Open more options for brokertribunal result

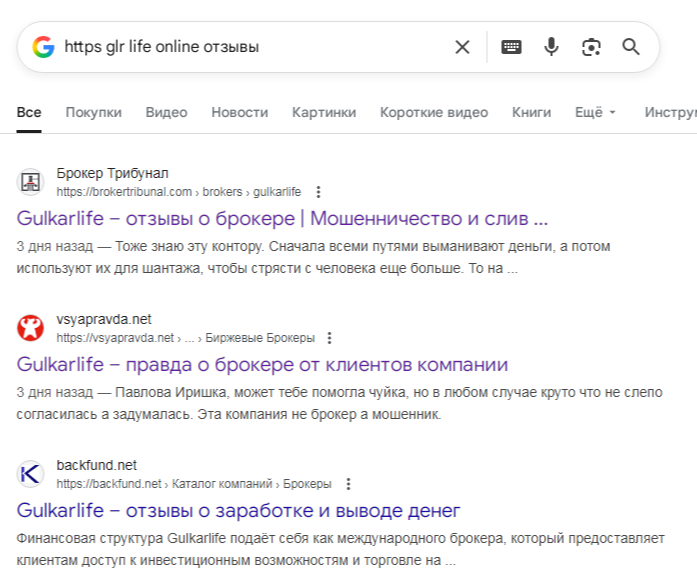click(x=319, y=192)
